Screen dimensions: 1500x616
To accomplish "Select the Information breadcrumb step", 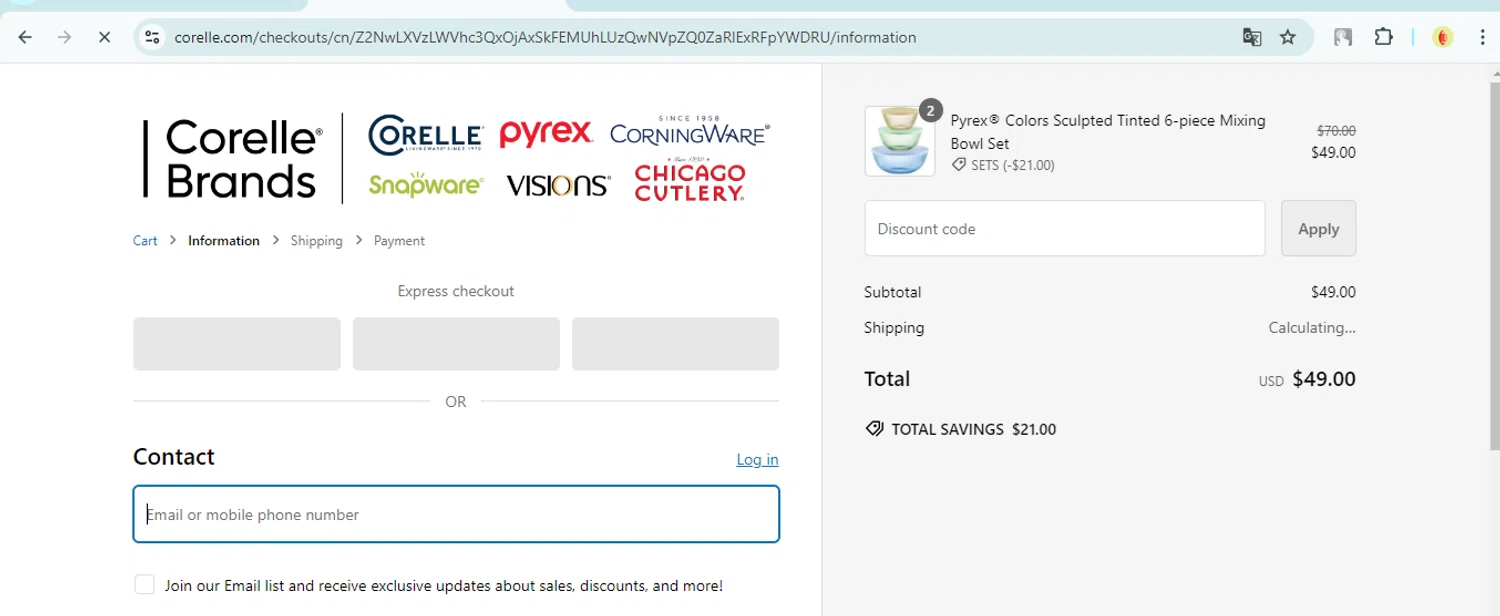I will [223, 241].
